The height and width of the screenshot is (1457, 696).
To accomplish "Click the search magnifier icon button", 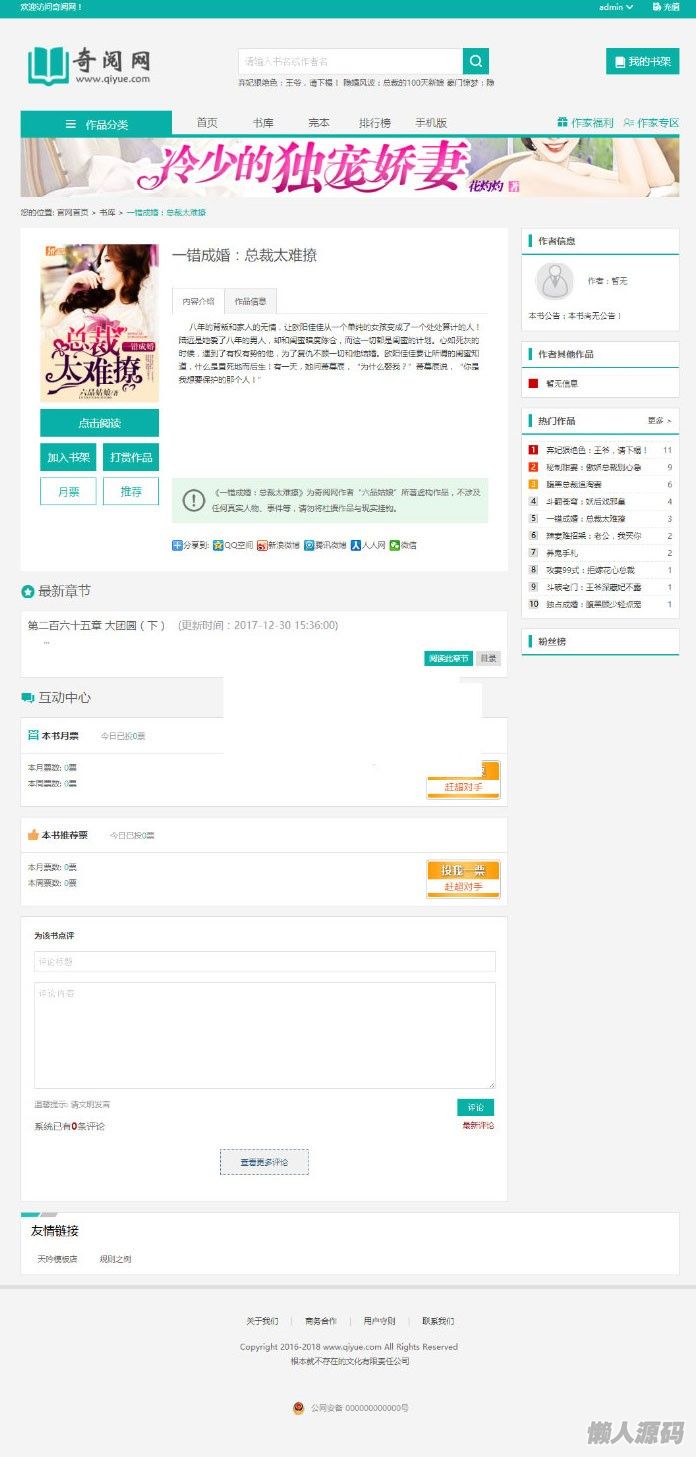I will coord(476,61).
